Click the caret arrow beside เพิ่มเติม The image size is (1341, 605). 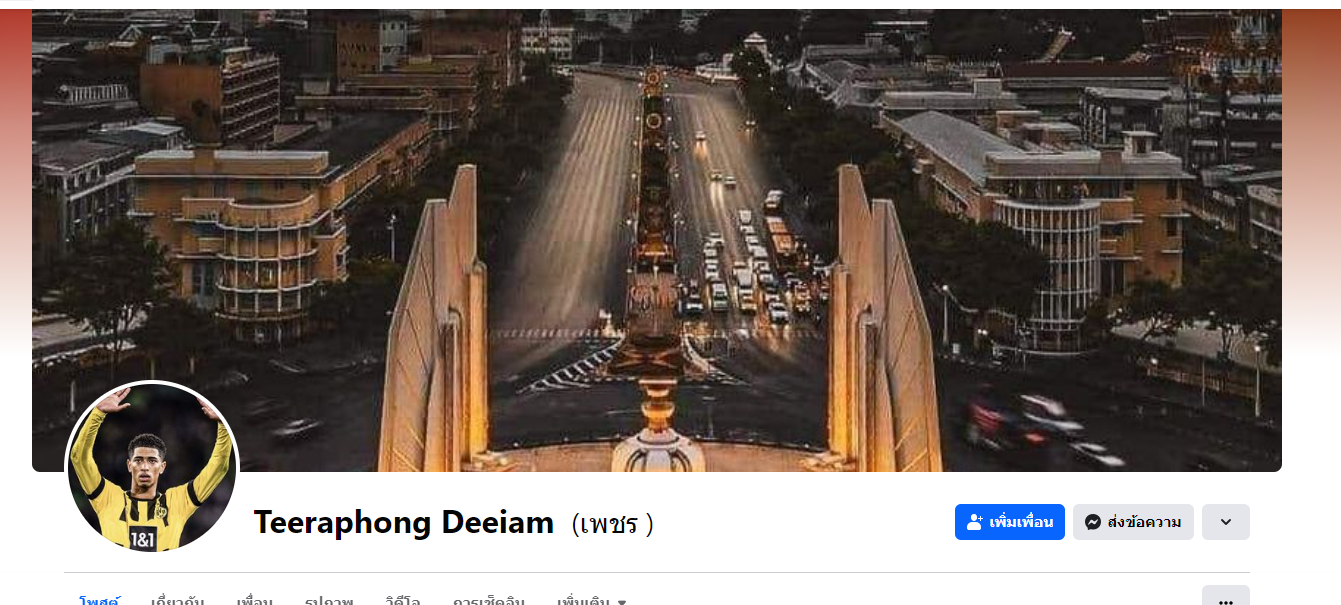point(622,602)
